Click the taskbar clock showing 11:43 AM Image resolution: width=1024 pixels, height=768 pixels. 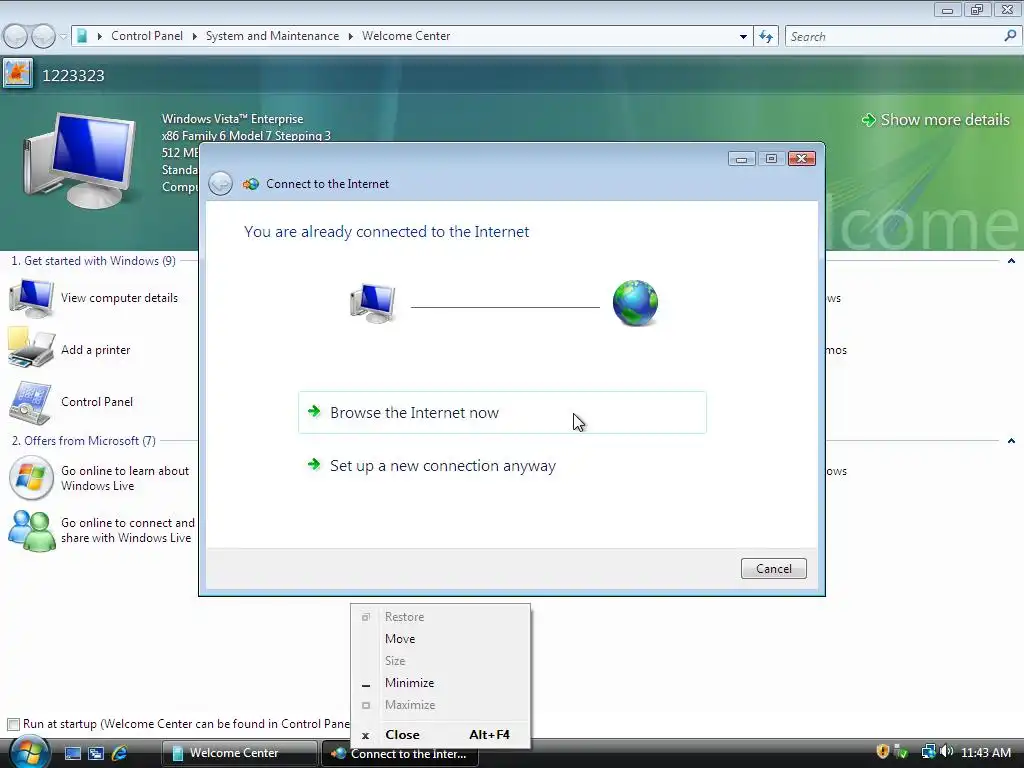(986, 752)
